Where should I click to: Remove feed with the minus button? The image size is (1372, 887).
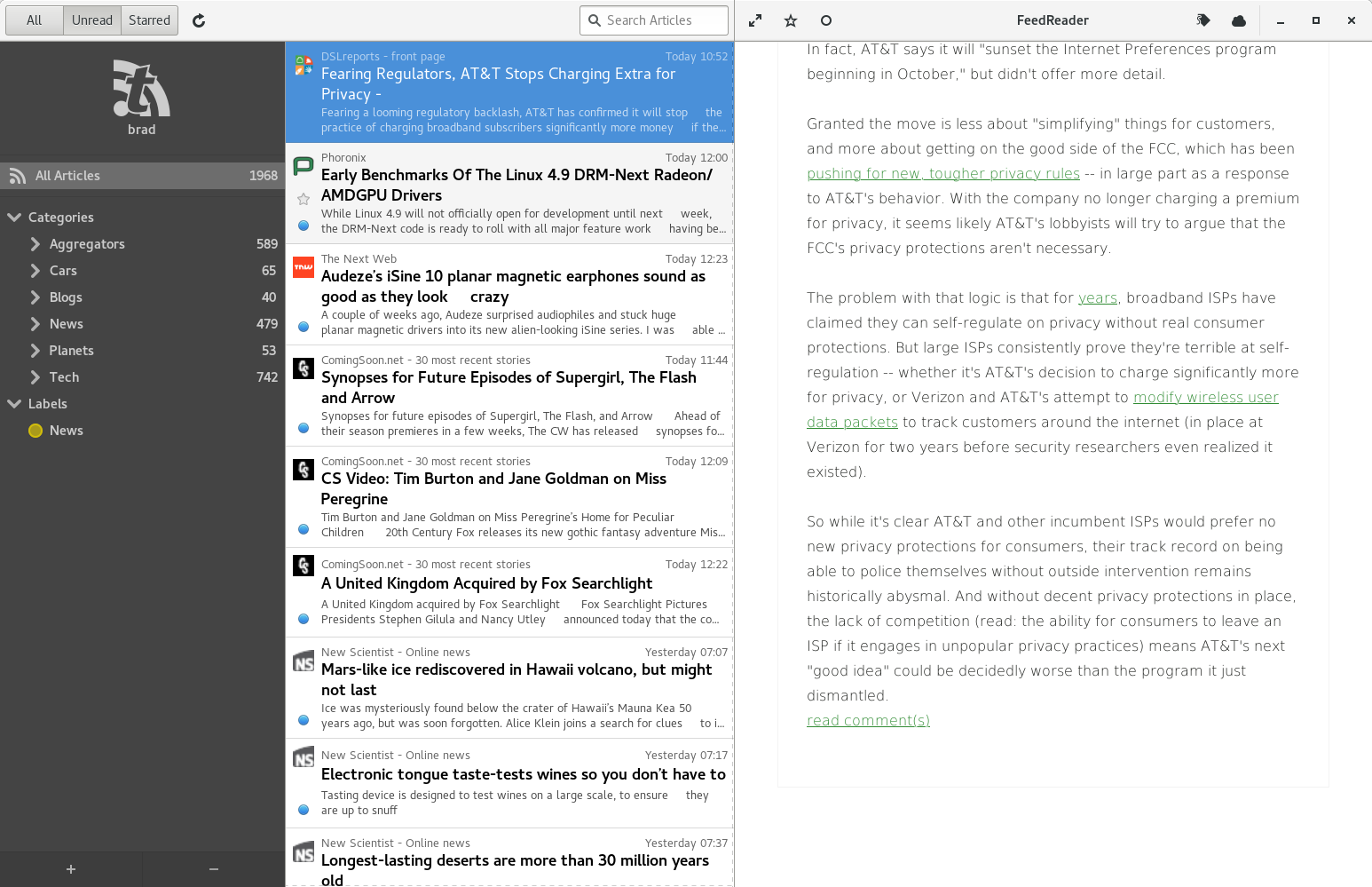pos(214,869)
